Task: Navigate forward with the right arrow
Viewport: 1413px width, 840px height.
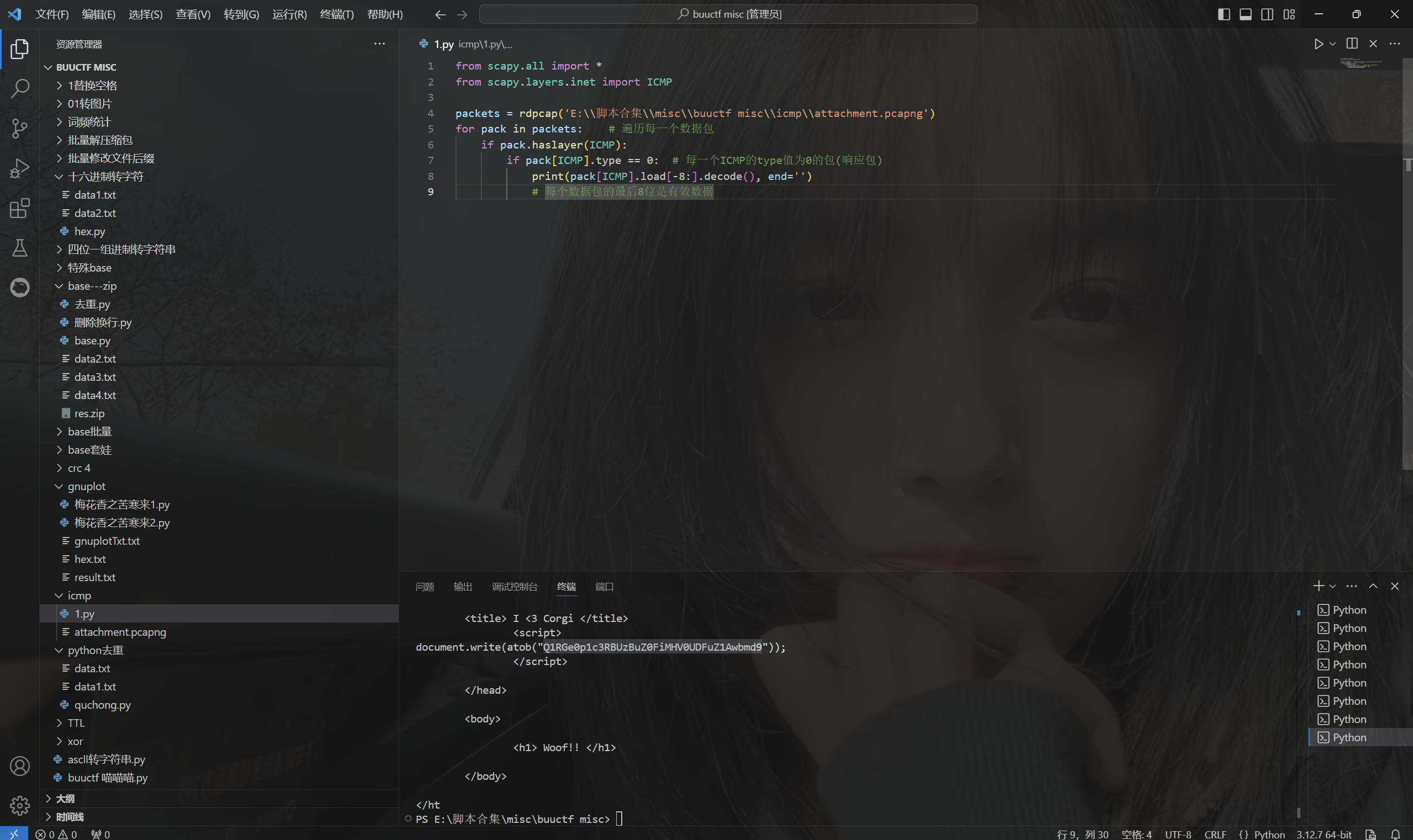Action: point(462,14)
